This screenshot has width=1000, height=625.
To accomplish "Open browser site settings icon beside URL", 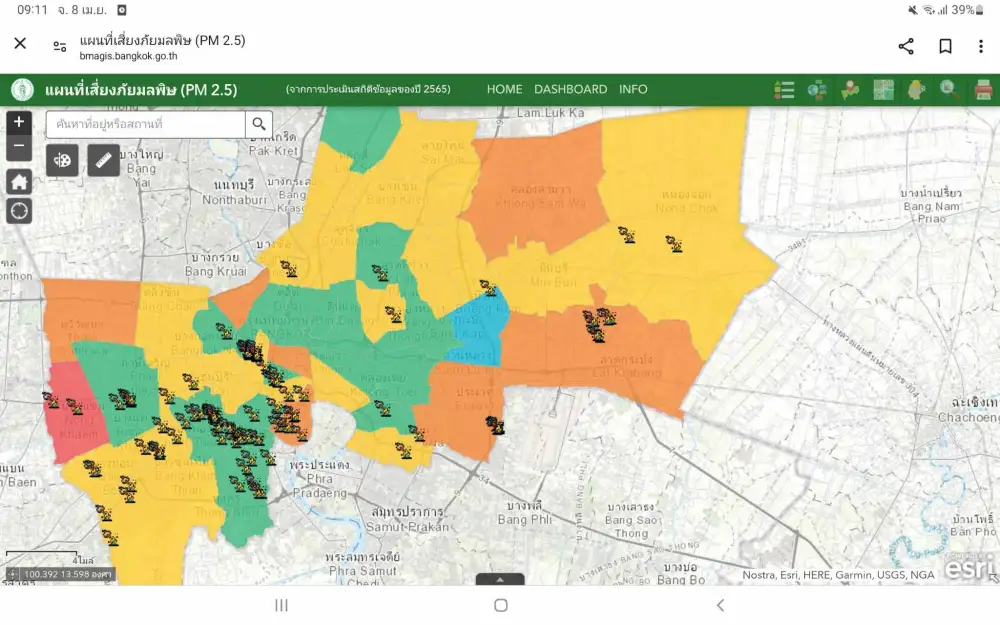I will tap(60, 46).
